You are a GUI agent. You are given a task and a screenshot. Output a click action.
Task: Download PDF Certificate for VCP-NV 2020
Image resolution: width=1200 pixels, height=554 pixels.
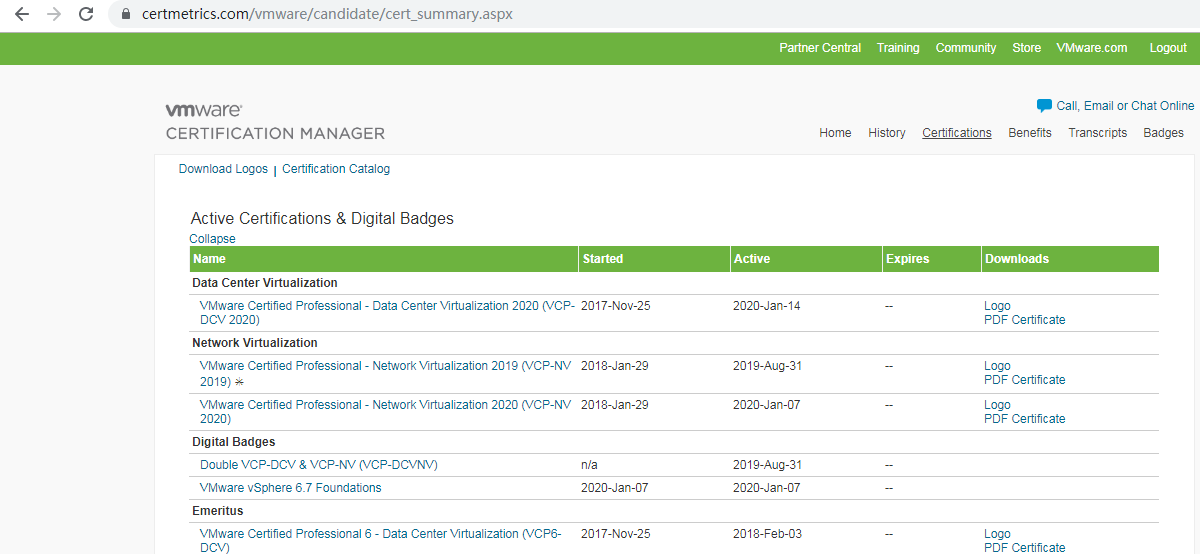click(x=1024, y=419)
